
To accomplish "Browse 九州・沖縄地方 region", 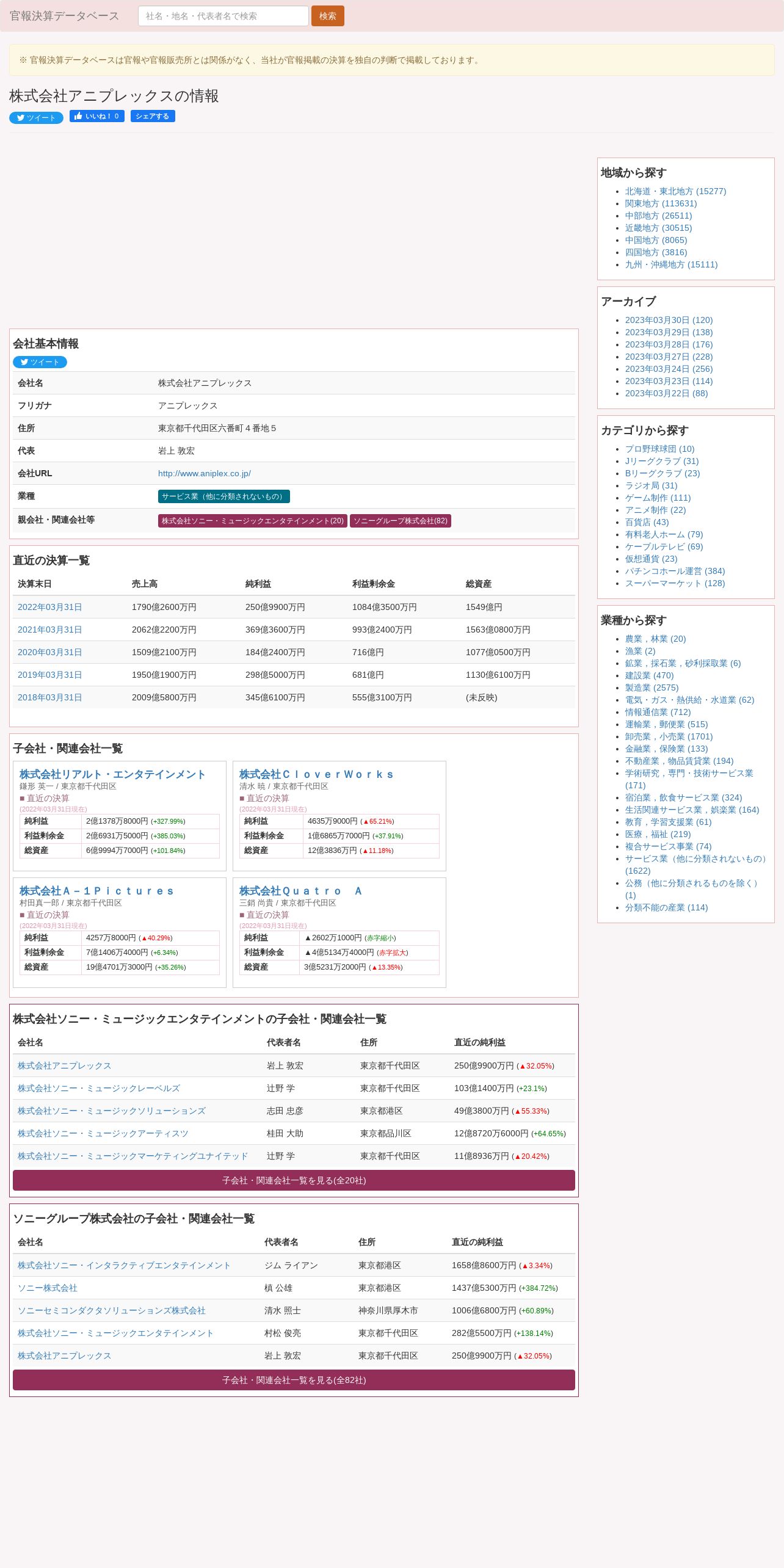I will coord(671,264).
